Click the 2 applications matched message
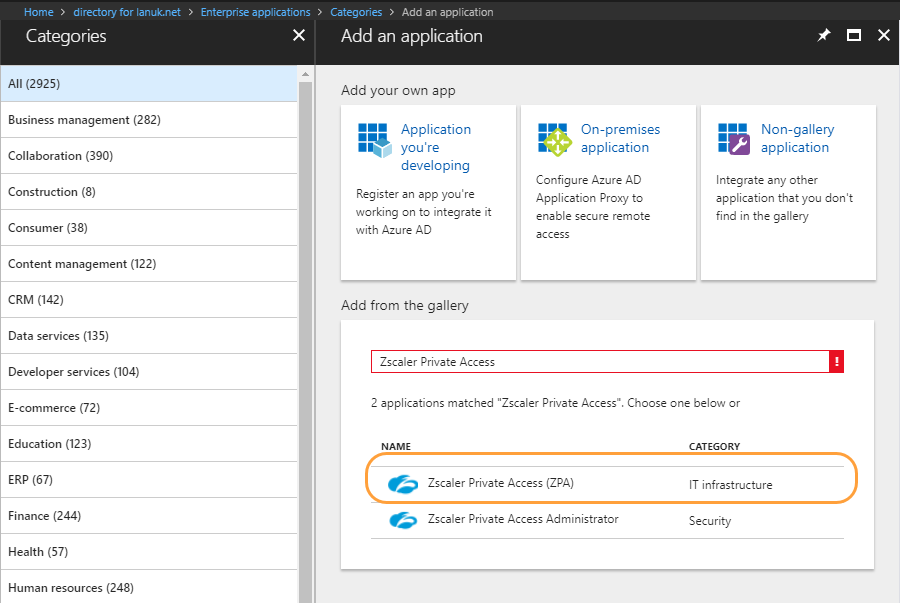900x603 pixels. coord(555,403)
